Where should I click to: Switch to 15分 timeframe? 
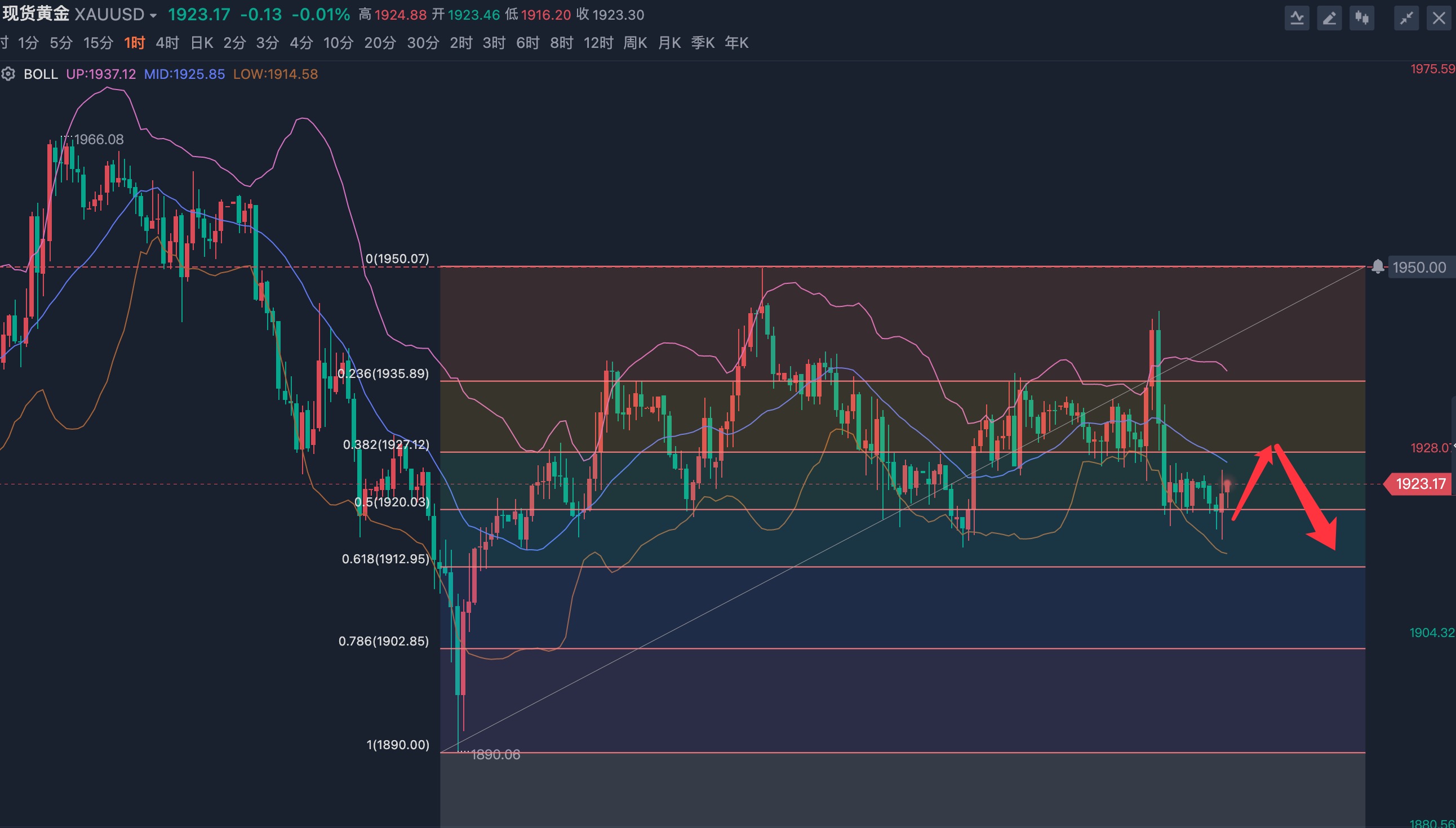99,43
